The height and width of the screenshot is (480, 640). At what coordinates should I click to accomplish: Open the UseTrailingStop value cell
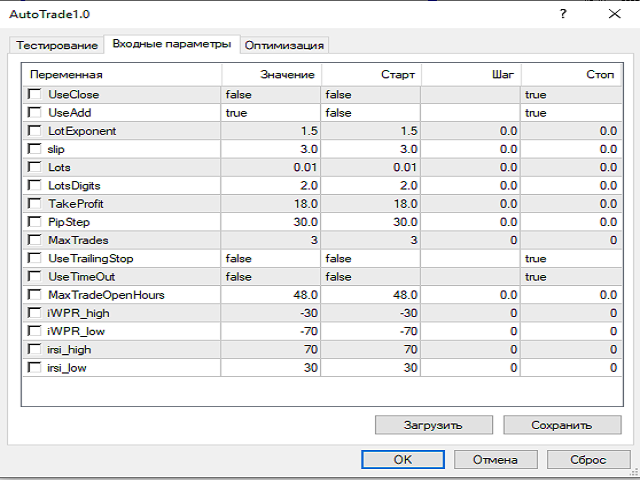pos(271,258)
